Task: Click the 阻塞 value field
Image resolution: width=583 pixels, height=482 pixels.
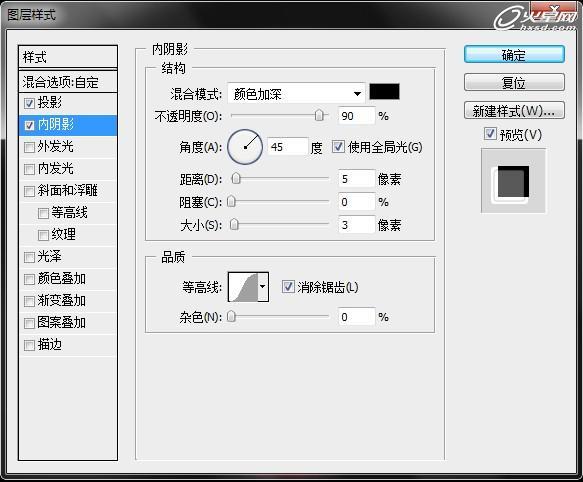Action: click(356, 202)
